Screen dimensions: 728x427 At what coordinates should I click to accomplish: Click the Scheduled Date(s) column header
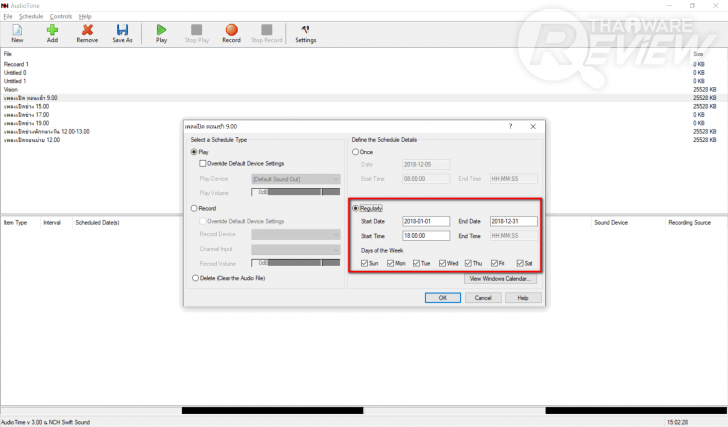click(x=98, y=223)
